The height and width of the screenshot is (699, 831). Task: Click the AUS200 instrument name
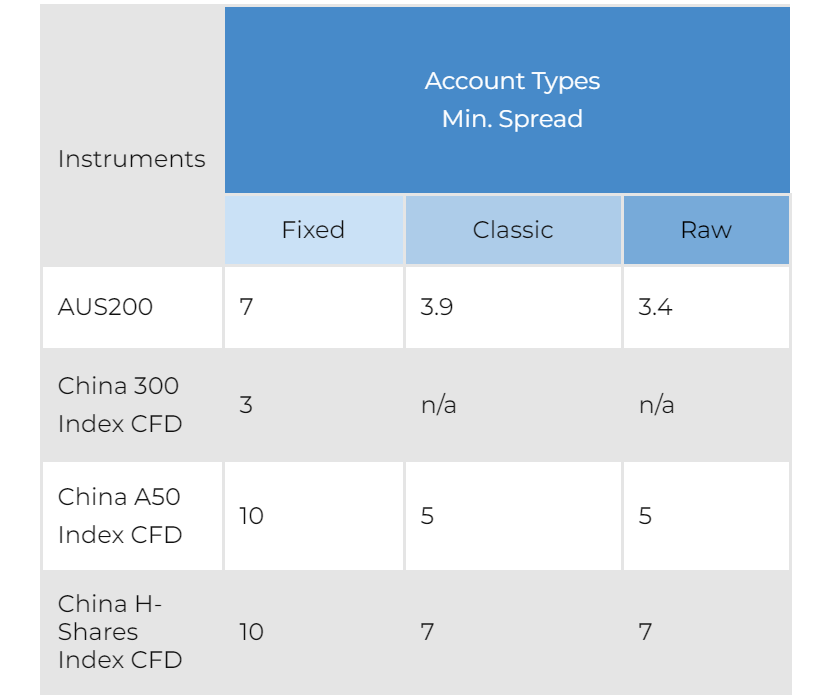[105, 307]
